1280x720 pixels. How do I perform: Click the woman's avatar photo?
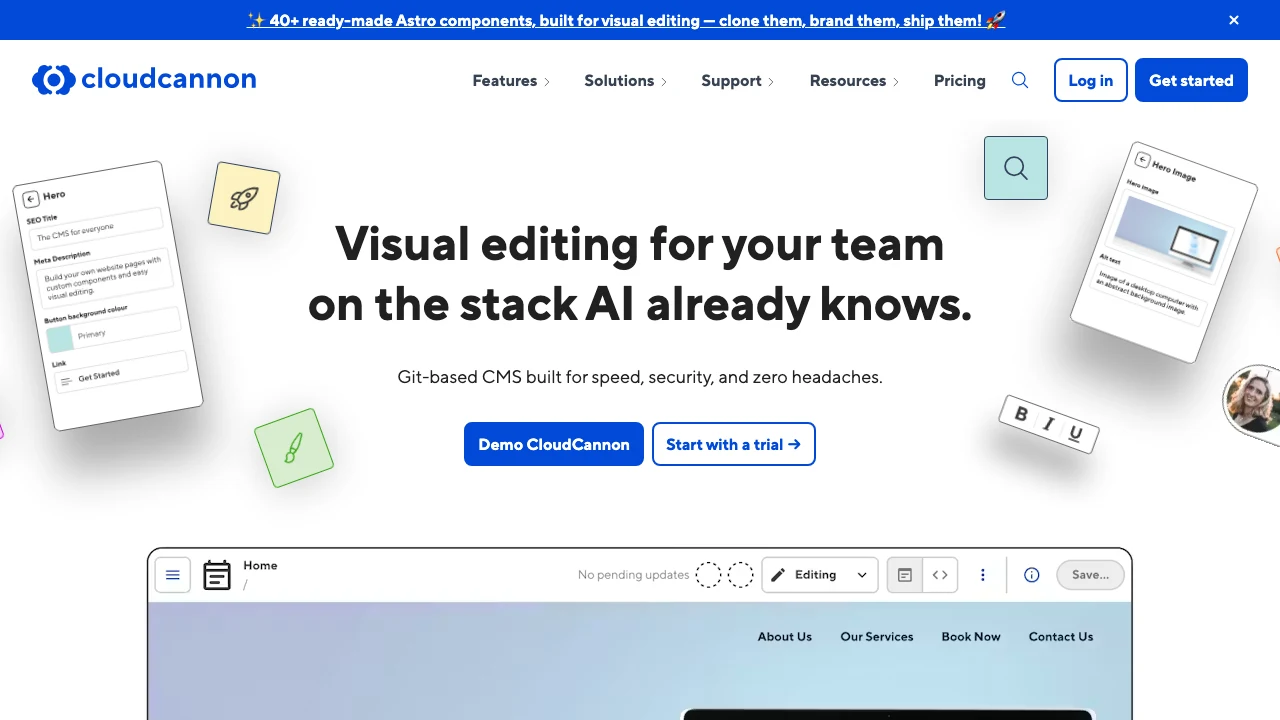(x=1253, y=399)
